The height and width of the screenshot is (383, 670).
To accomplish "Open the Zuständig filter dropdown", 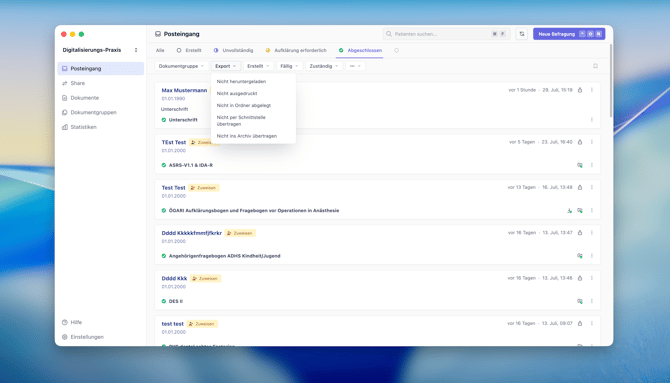I will pyautogui.click(x=324, y=66).
